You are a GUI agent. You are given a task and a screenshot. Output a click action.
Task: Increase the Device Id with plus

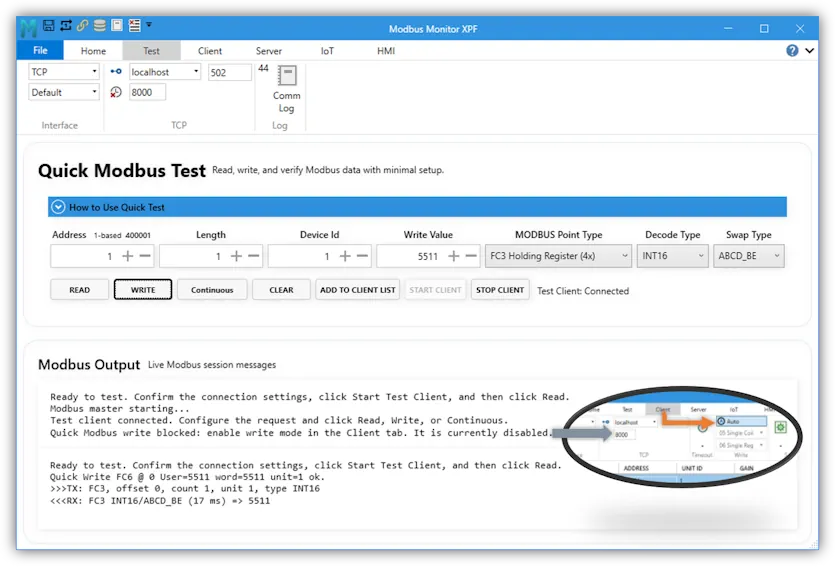pos(345,256)
